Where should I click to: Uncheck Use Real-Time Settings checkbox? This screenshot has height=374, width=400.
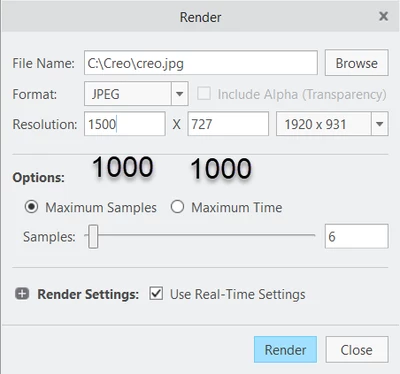point(156,294)
